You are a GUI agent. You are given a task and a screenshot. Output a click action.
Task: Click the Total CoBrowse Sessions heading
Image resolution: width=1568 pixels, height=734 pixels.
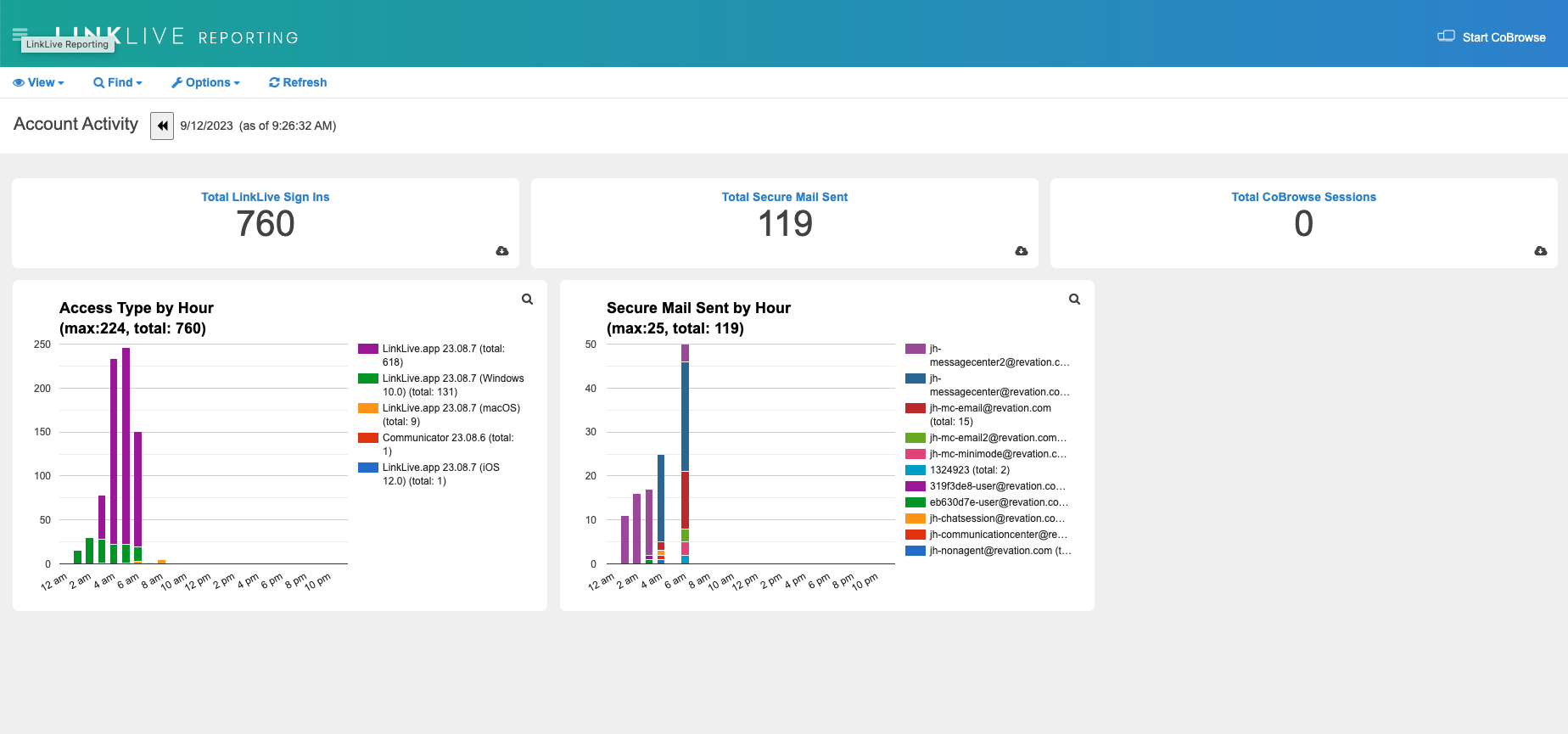(1303, 197)
